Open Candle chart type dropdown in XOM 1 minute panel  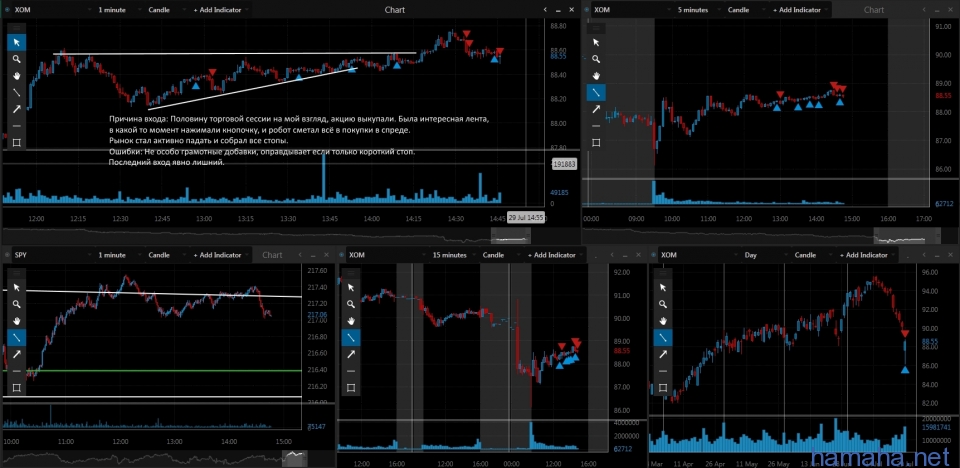pyautogui.click(x=165, y=10)
